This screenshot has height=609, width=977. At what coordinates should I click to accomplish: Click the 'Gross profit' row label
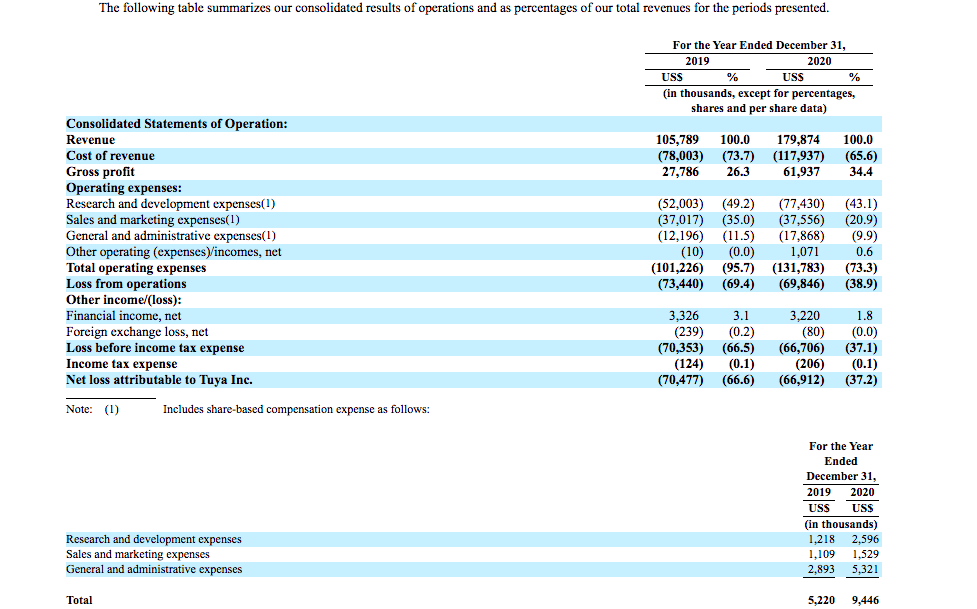(x=100, y=172)
